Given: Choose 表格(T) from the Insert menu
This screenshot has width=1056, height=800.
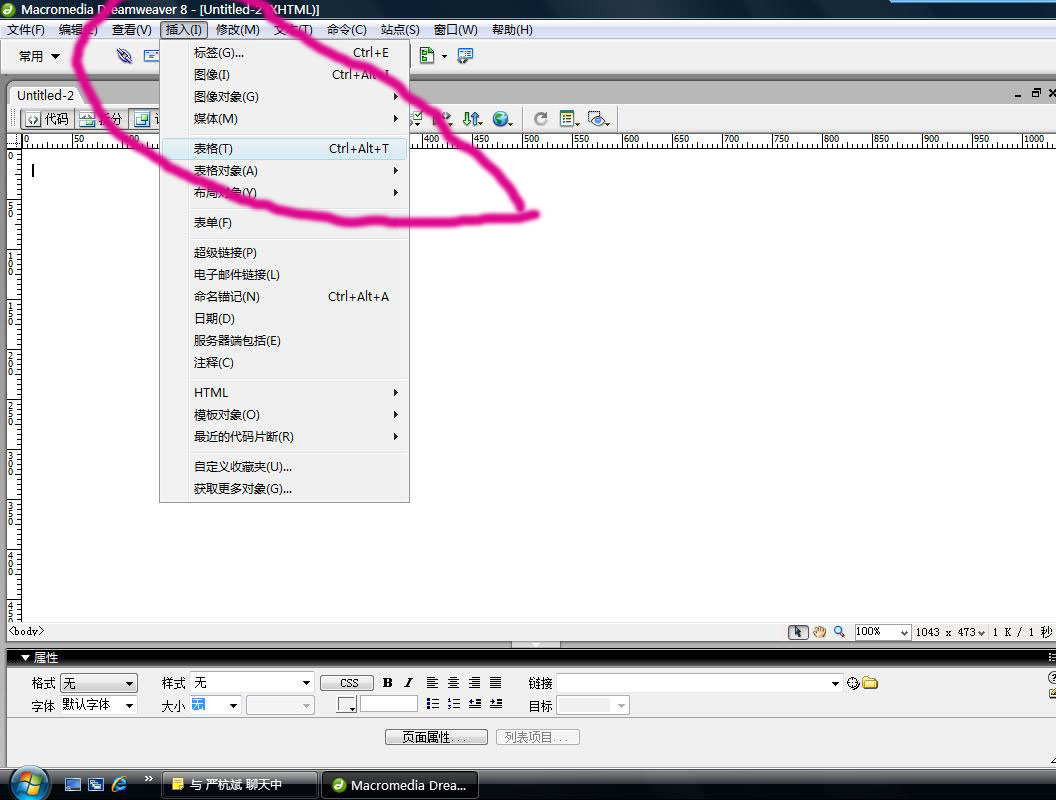Looking at the screenshot, I should click(x=284, y=148).
